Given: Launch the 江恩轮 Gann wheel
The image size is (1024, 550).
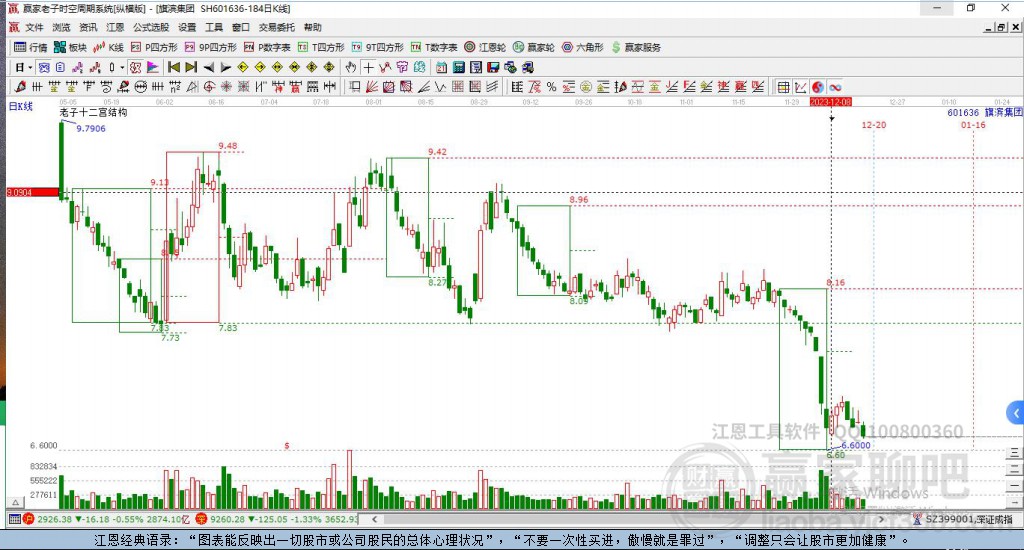Looking at the screenshot, I should coord(485,47).
